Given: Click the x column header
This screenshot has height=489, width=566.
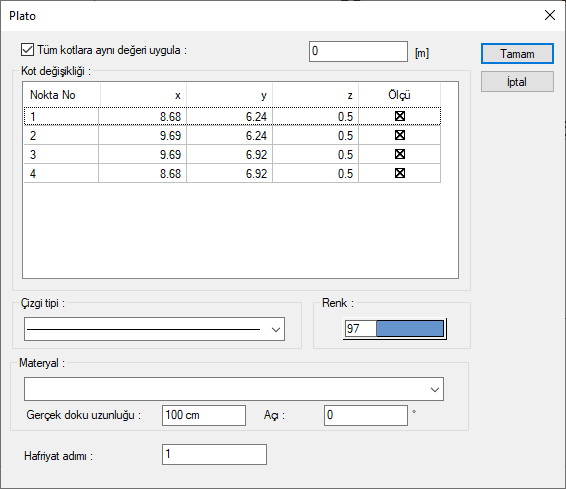Looking at the screenshot, I should (x=143, y=95).
